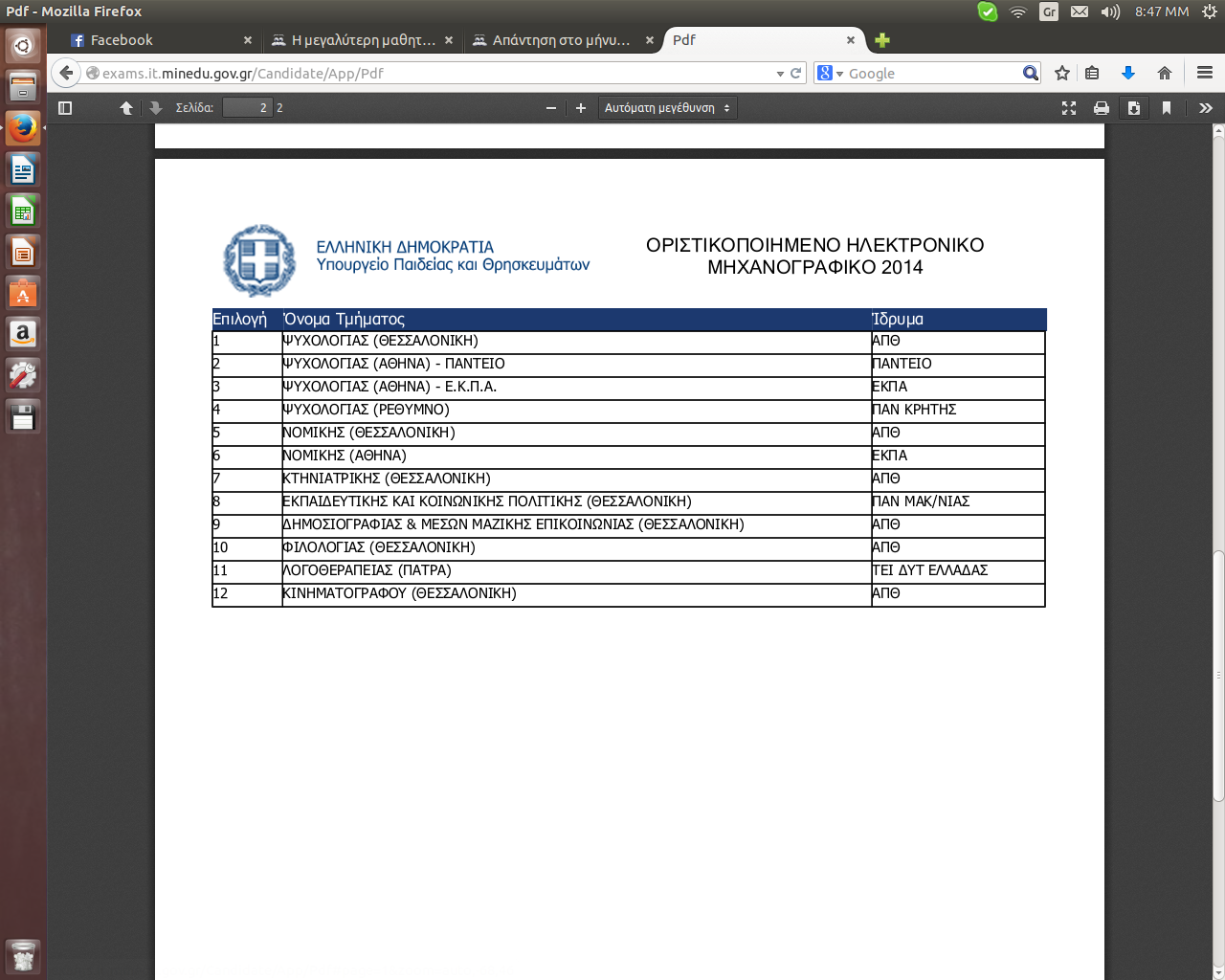Open the search engine selector dropdown
The image size is (1225, 980).
[x=829, y=73]
